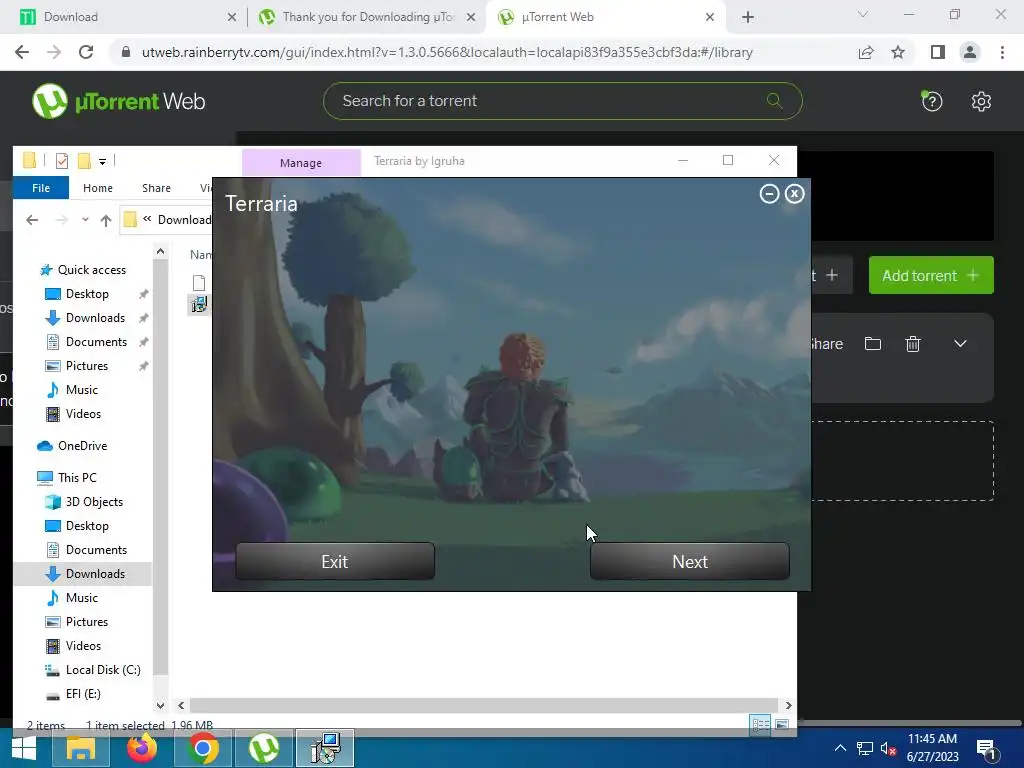Click the horizontal scrollbar in File Explorer

(x=483, y=705)
